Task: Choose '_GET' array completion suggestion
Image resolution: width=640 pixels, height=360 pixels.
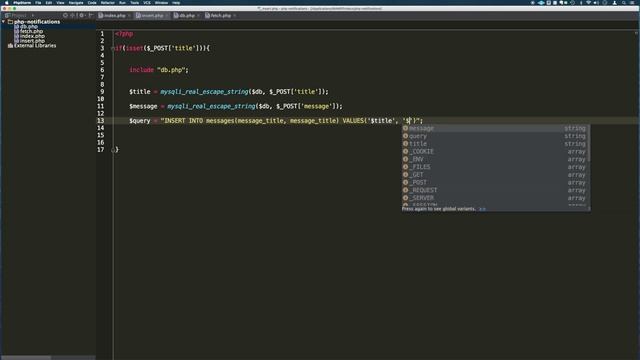Action: tap(495, 175)
